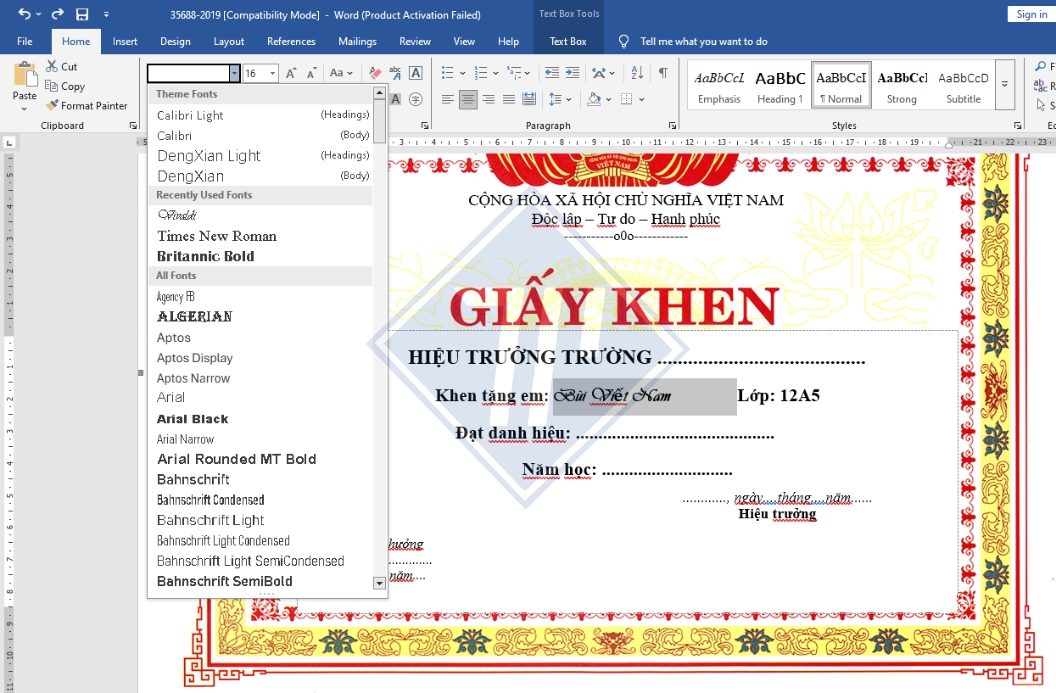Screen dimensions: 1056x693
Task: Click the Sign in button
Action: click(1031, 14)
